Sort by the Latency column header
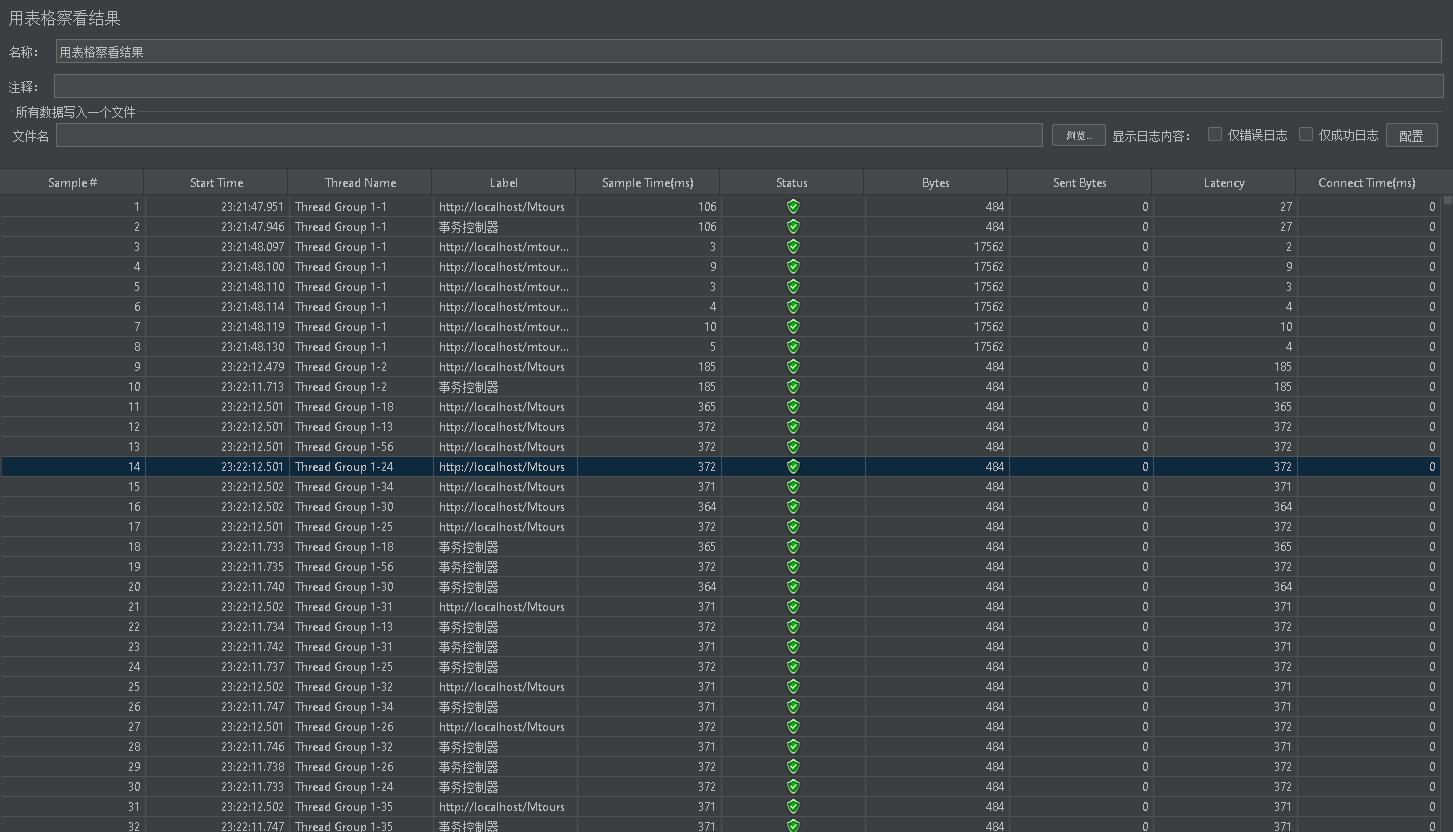Screen dimensions: 1453x832 [1224, 182]
